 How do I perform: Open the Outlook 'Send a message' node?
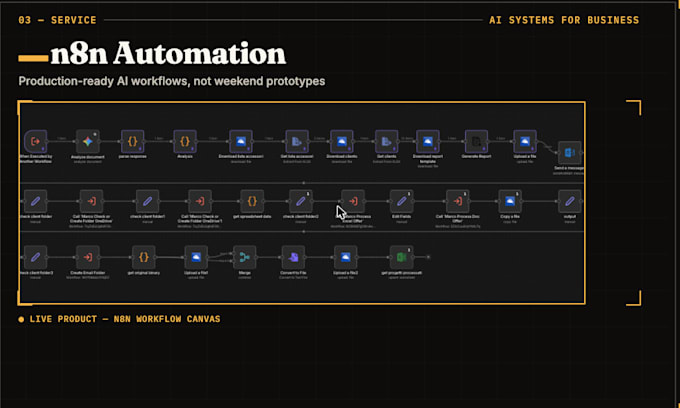click(569, 153)
